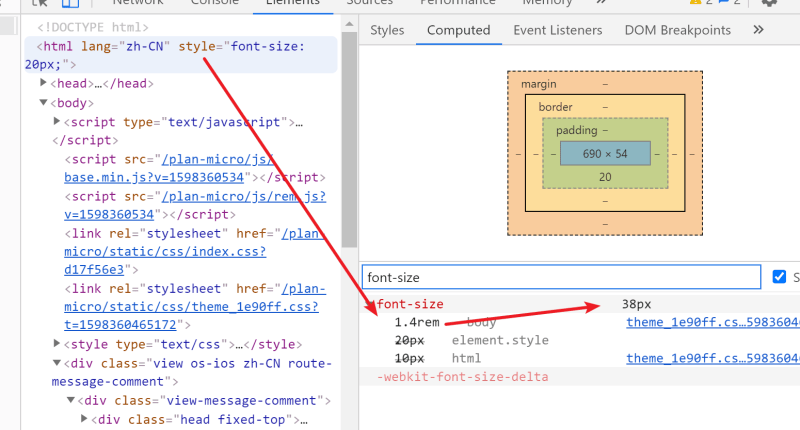Open the DOM Breakpoints tab
The image size is (800, 430).
point(678,30)
